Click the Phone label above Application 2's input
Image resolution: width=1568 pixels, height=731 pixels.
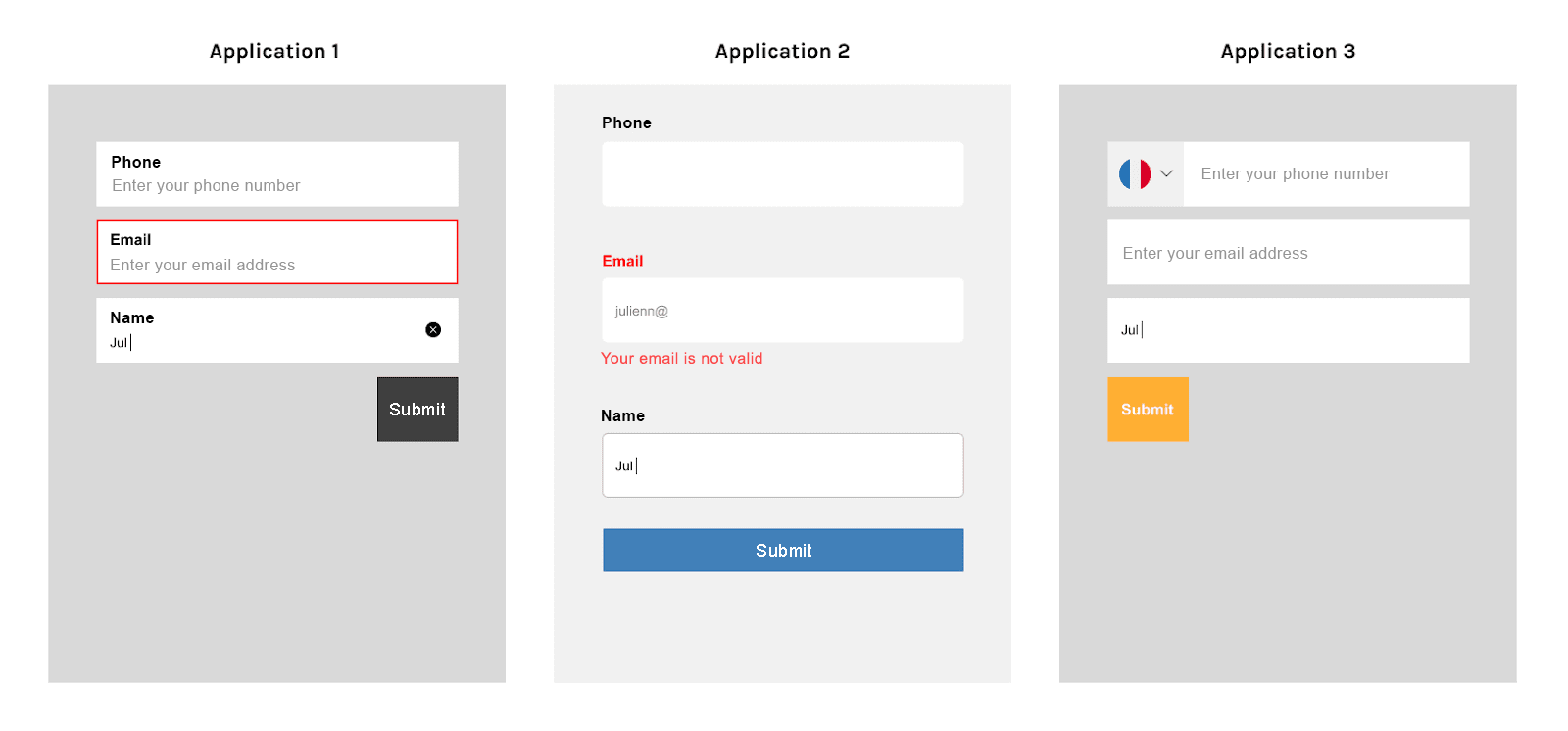click(626, 122)
